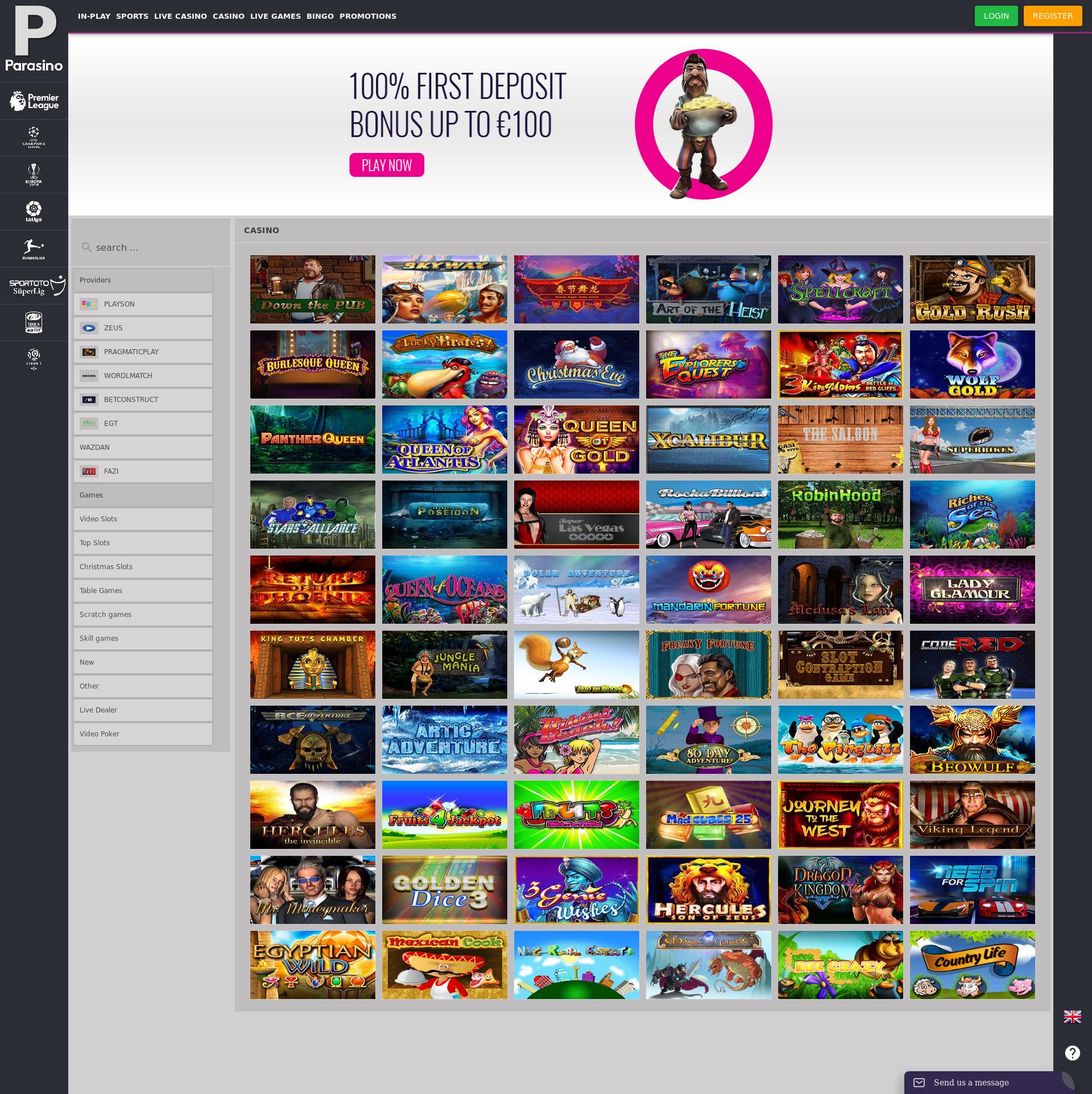Open the CASINO menu item

[229, 16]
